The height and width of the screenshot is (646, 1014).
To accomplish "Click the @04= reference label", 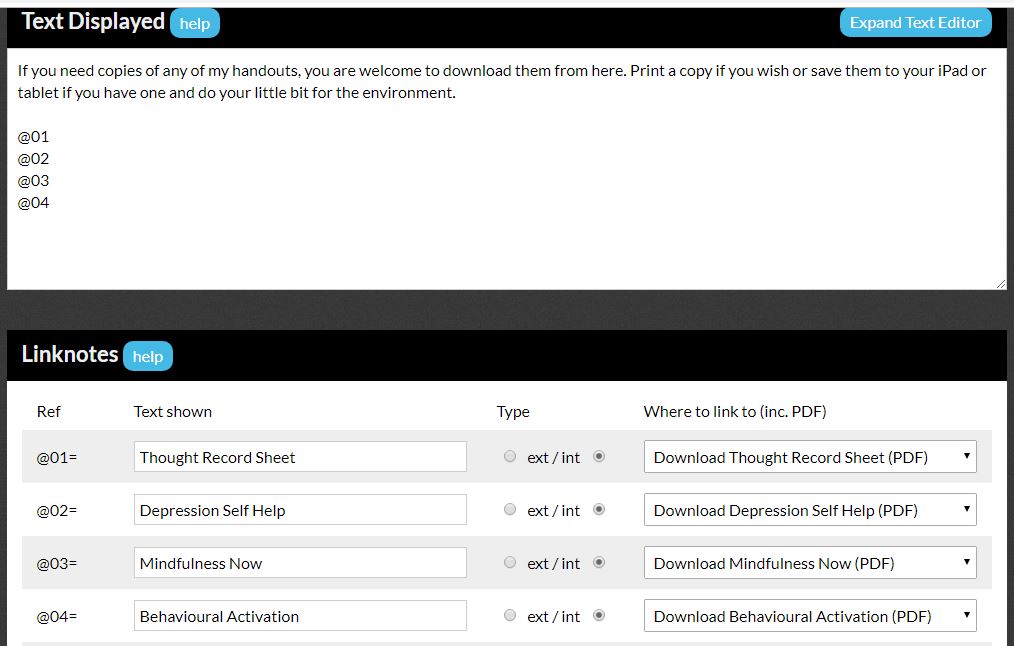I will coord(56,617).
